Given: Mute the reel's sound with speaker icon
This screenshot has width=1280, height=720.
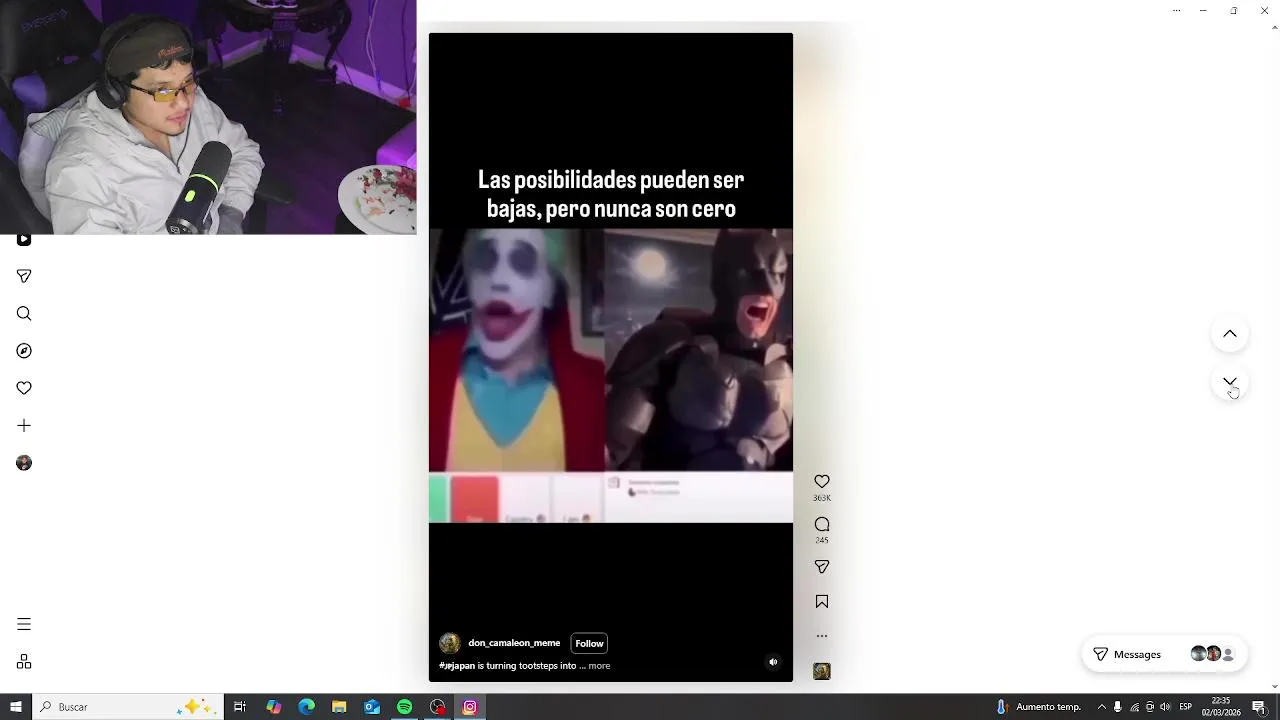Looking at the screenshot, I should pos(773,662).
